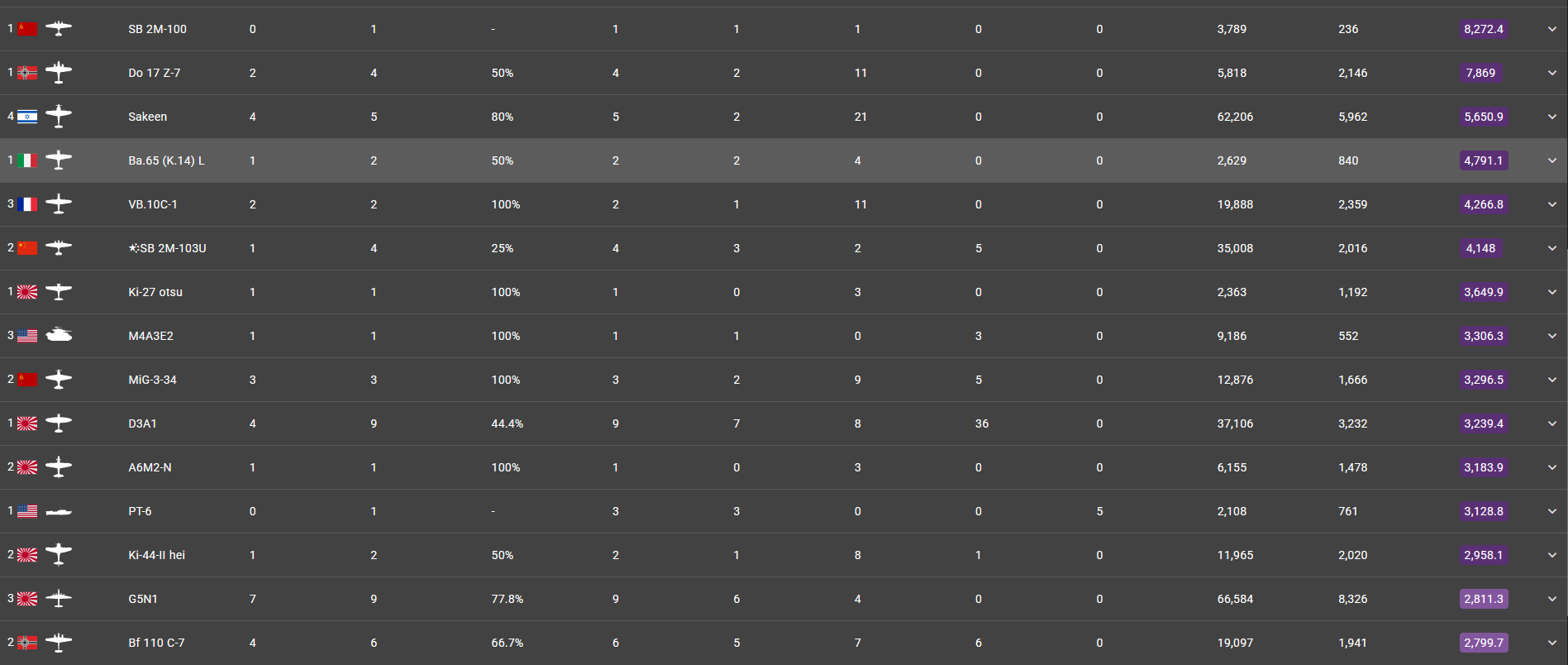
Task: Click the tank icon beside M4A3E2
Action: (x=59, y=336)
